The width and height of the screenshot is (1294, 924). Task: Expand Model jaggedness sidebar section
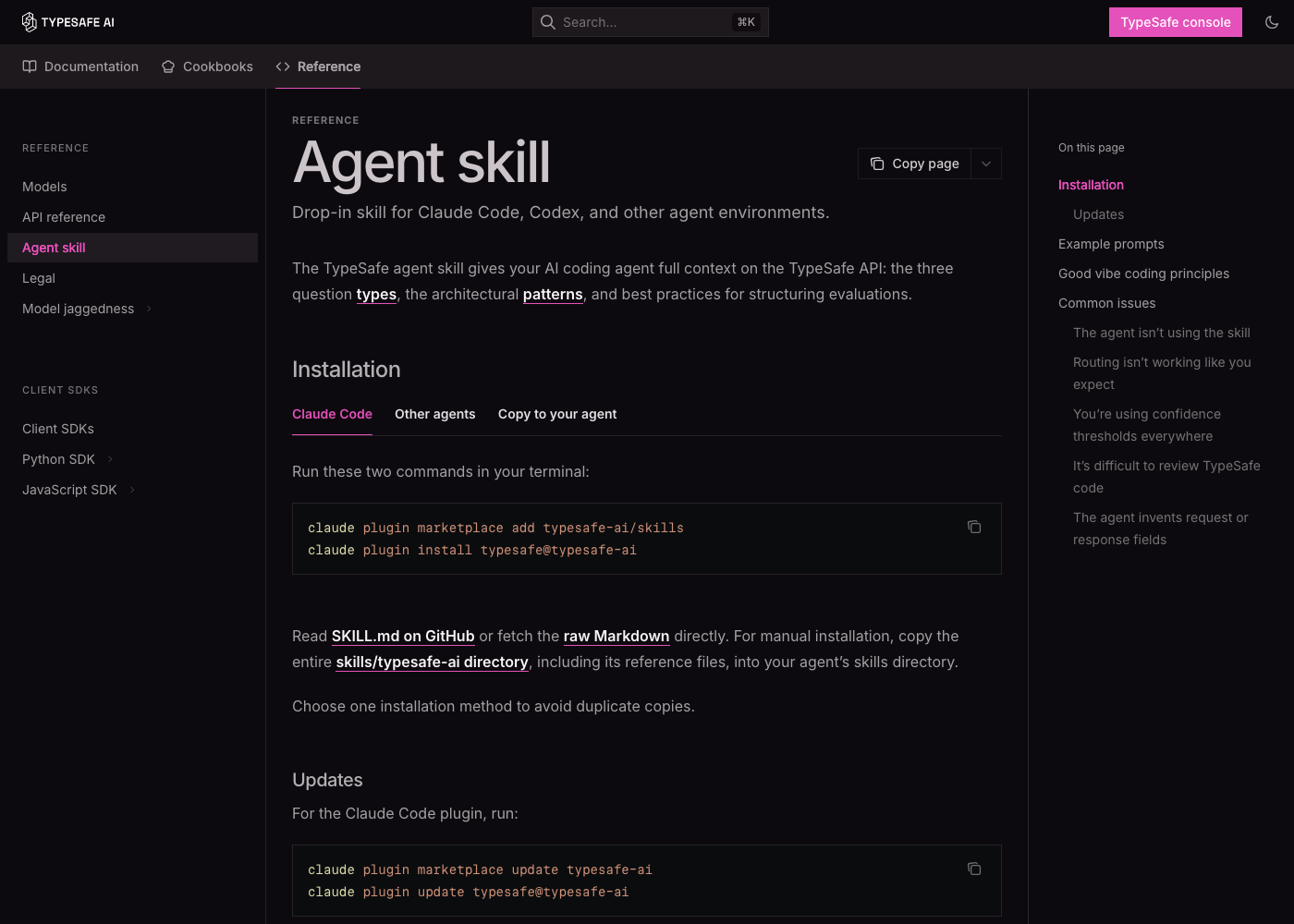(x=149, y=309)
